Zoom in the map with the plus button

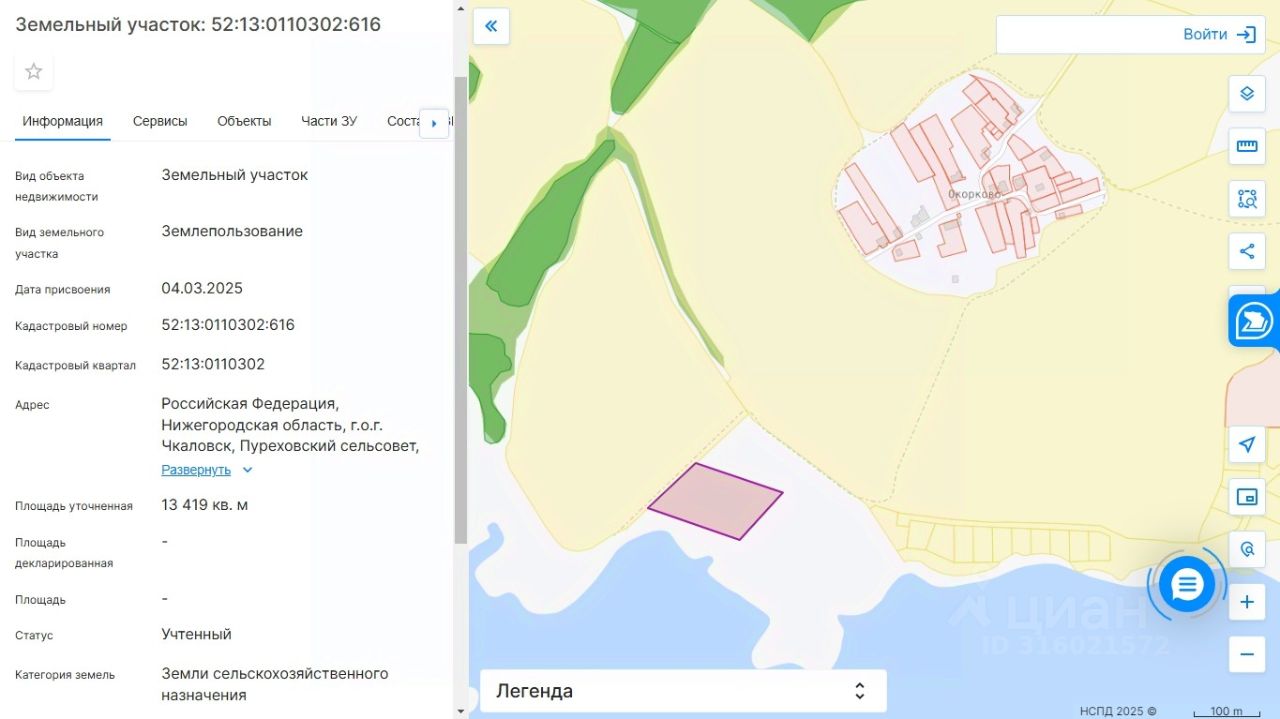(x=1247, y=602)
